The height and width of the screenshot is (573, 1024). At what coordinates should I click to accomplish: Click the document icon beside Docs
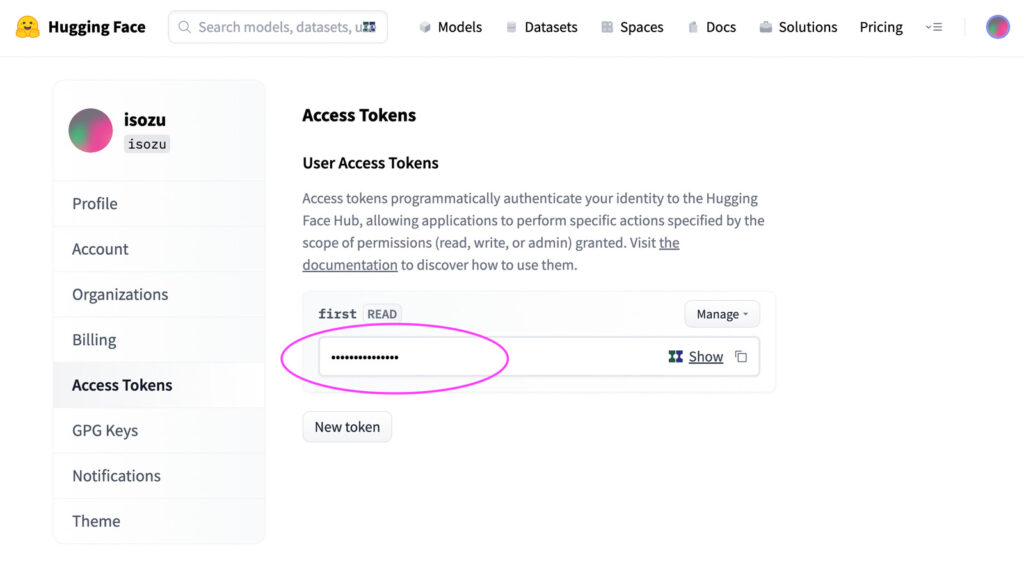pos(692,27)
